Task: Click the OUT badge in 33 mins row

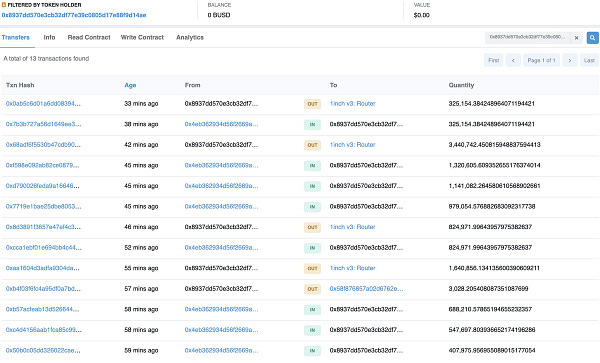Action: click(x=312, y=104)
